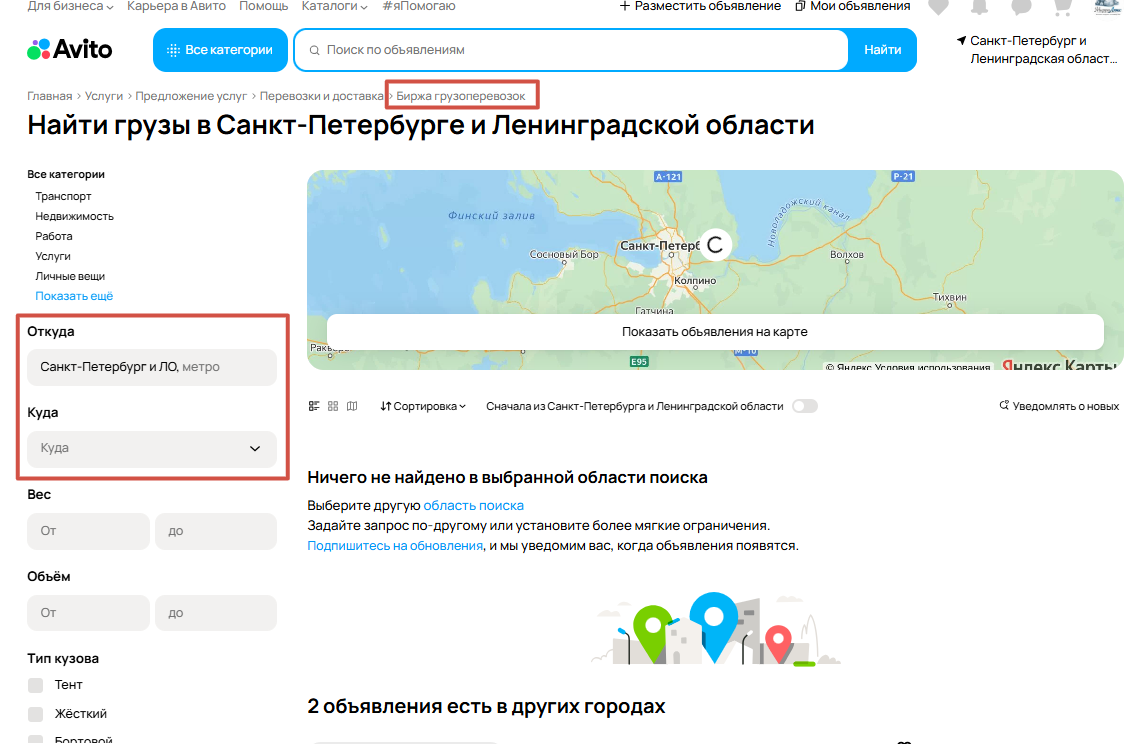Image resolution: width=1130 pixels, height=744 pixels.
Task: Select Работа category
Action: click(x=54, y=236)
